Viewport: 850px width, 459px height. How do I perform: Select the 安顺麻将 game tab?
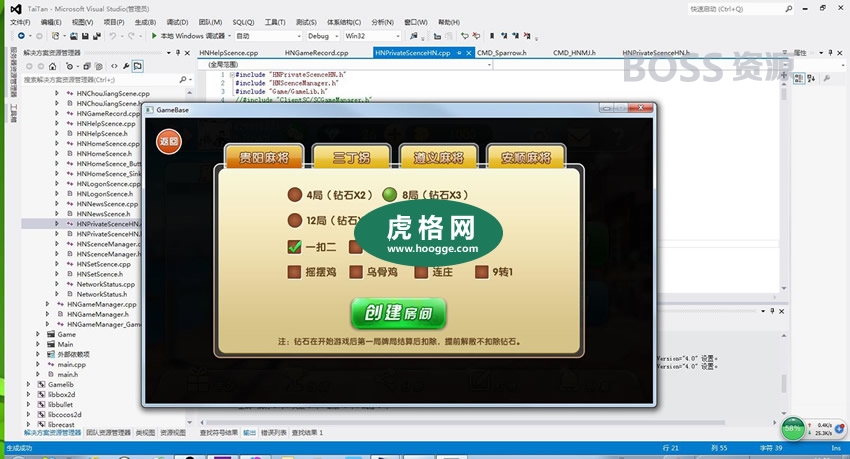[x=526, y=157]
